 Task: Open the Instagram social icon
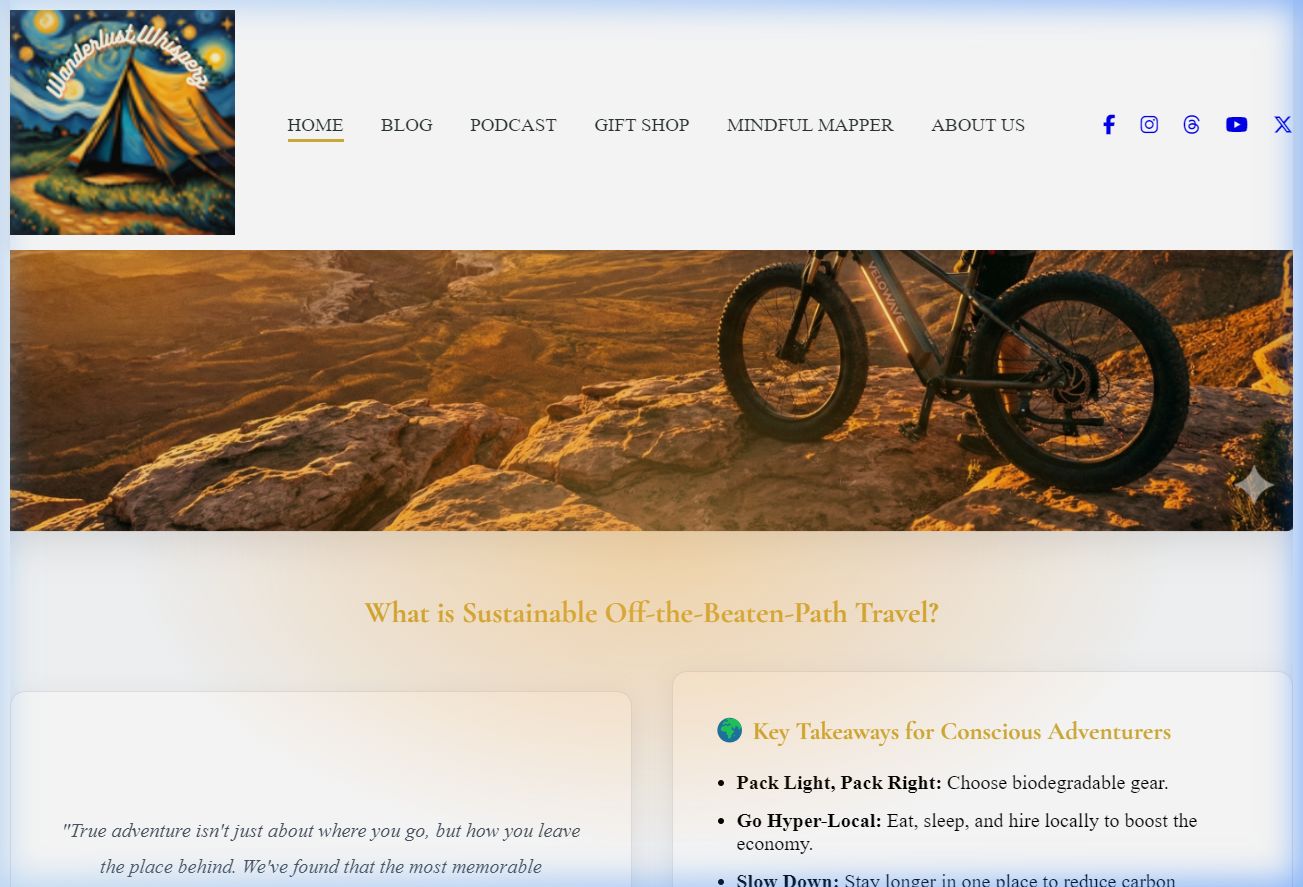pos(1149,125)
